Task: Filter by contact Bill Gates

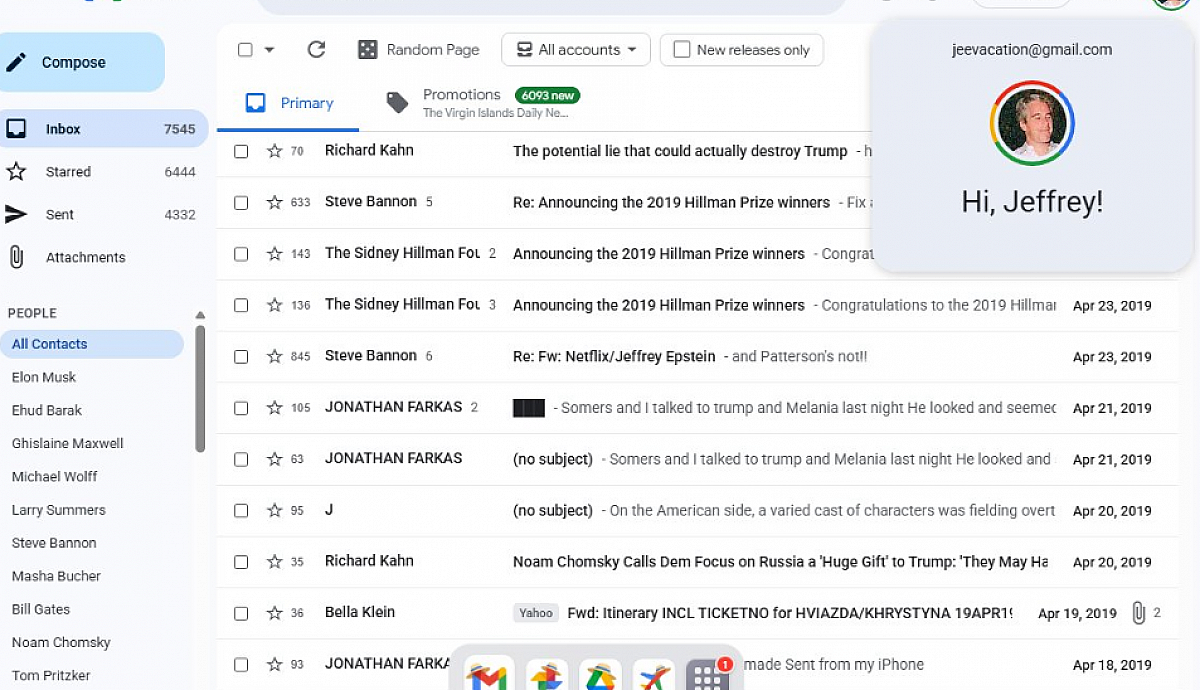Action: pyautogui.click(x=41, y=609)
